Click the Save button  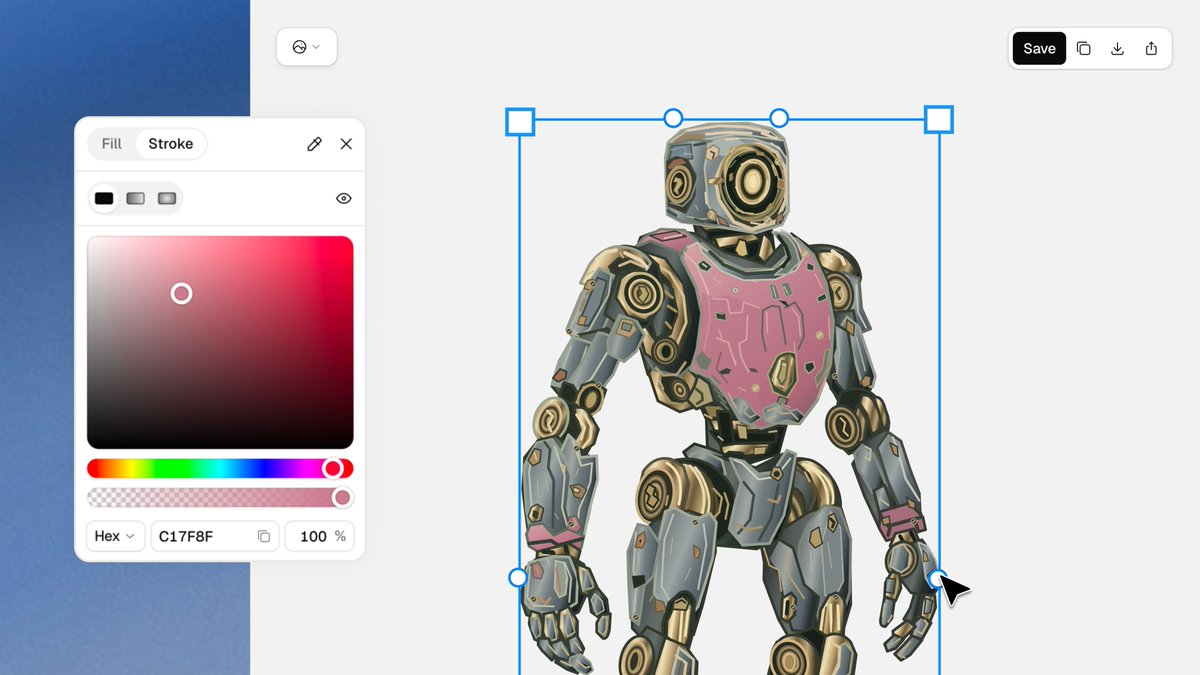click(1039, 48)
